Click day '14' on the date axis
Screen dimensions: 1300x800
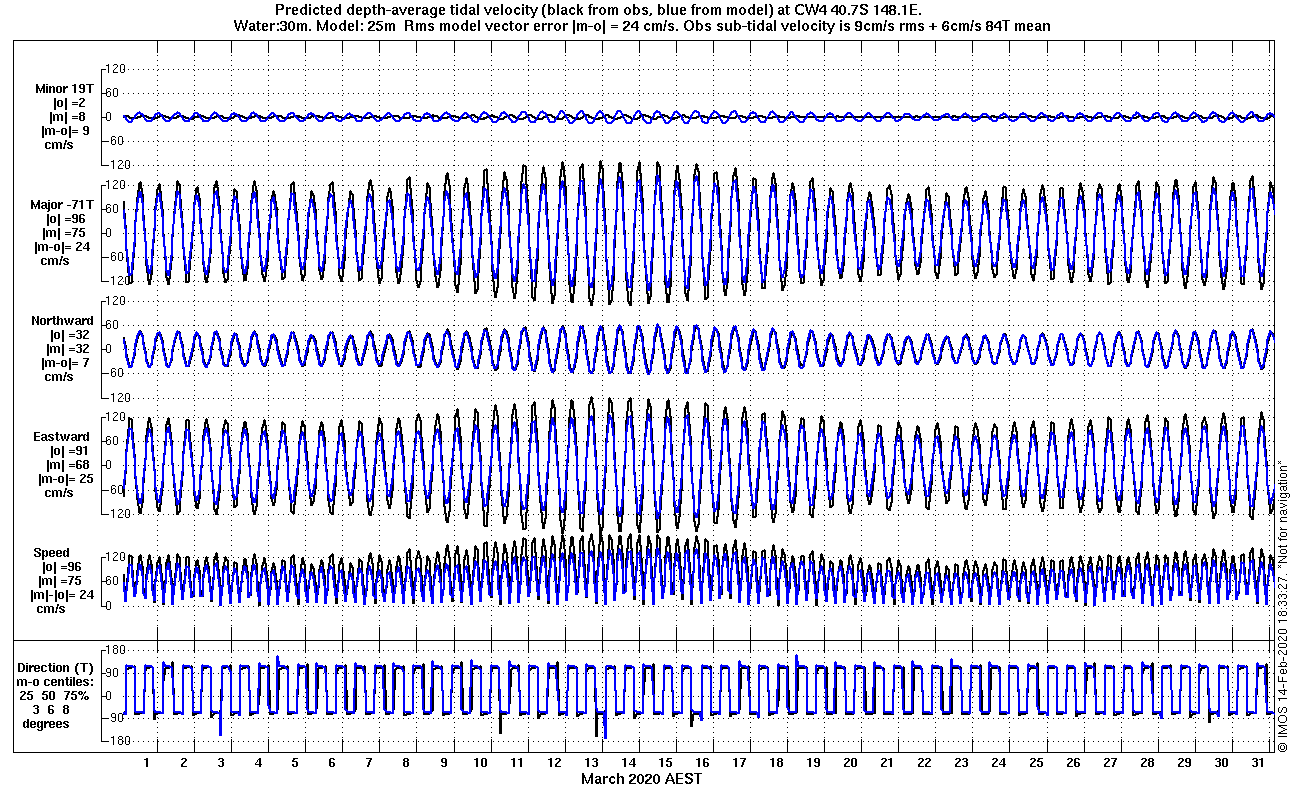629,763
